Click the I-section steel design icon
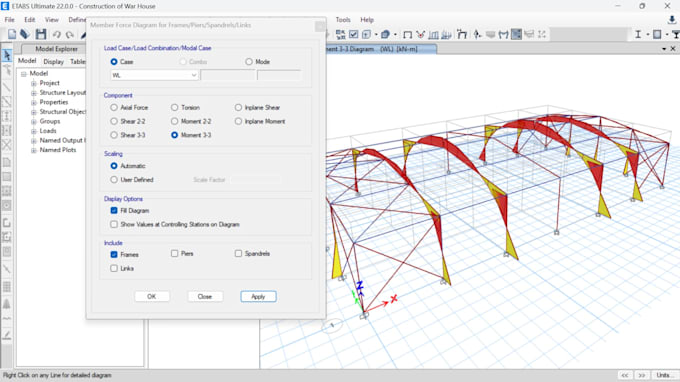The height and width of the screenshot is (382, 680). click(x=638, y=34)
